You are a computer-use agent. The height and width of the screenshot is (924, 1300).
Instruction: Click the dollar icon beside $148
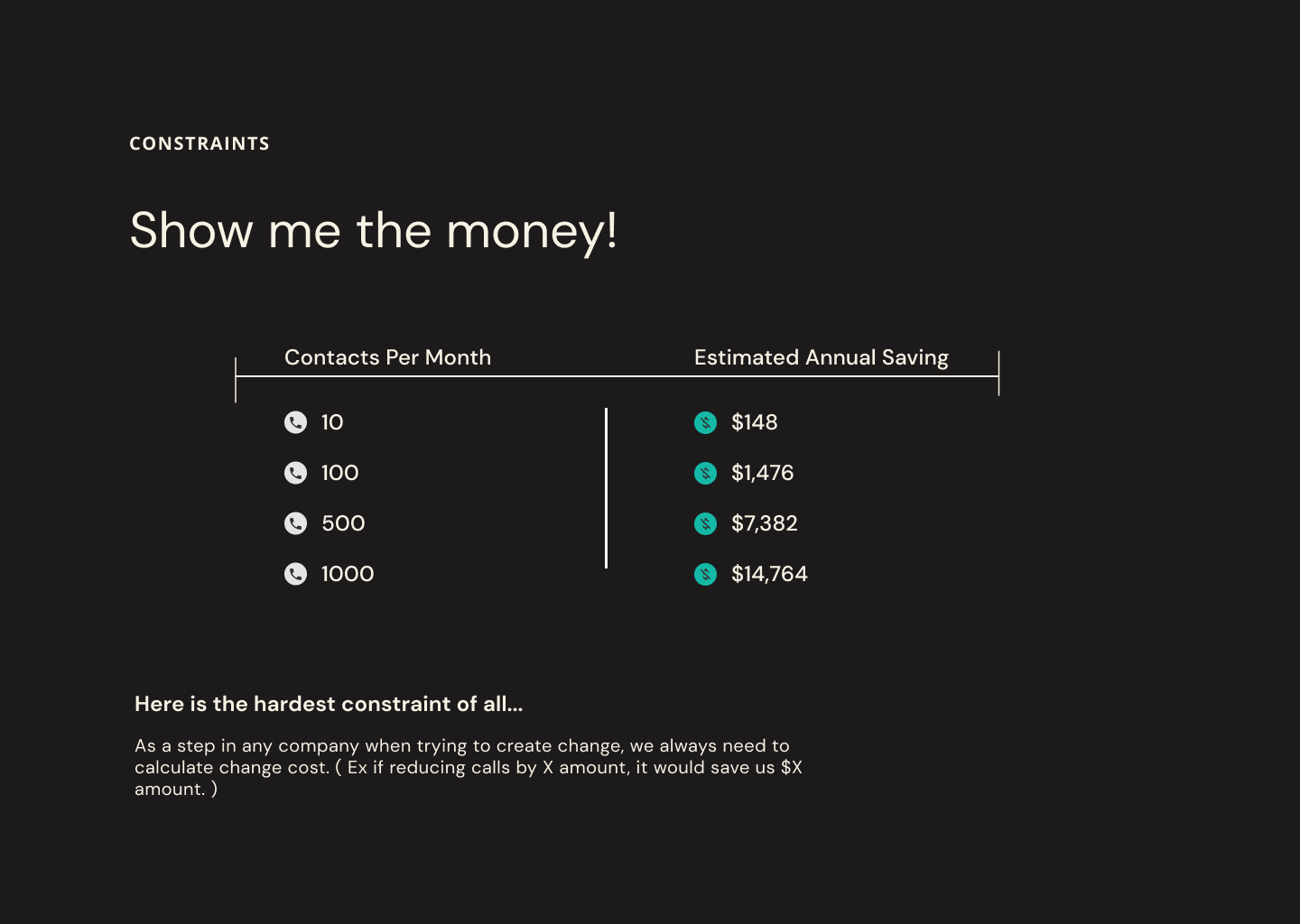(705, 422)
